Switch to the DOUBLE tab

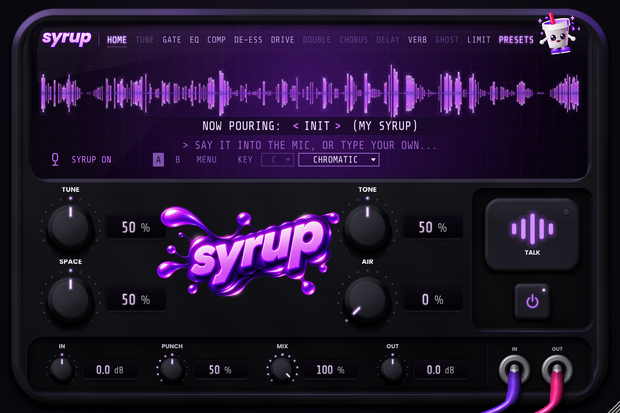point(317,40)
